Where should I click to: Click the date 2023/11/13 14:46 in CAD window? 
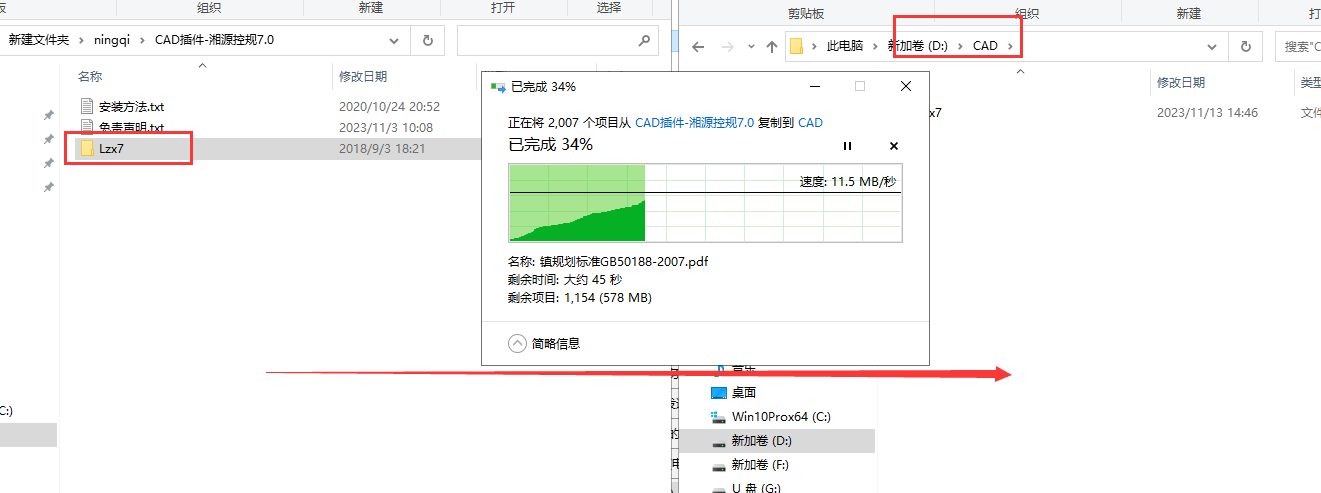[x=1207, y=113]
